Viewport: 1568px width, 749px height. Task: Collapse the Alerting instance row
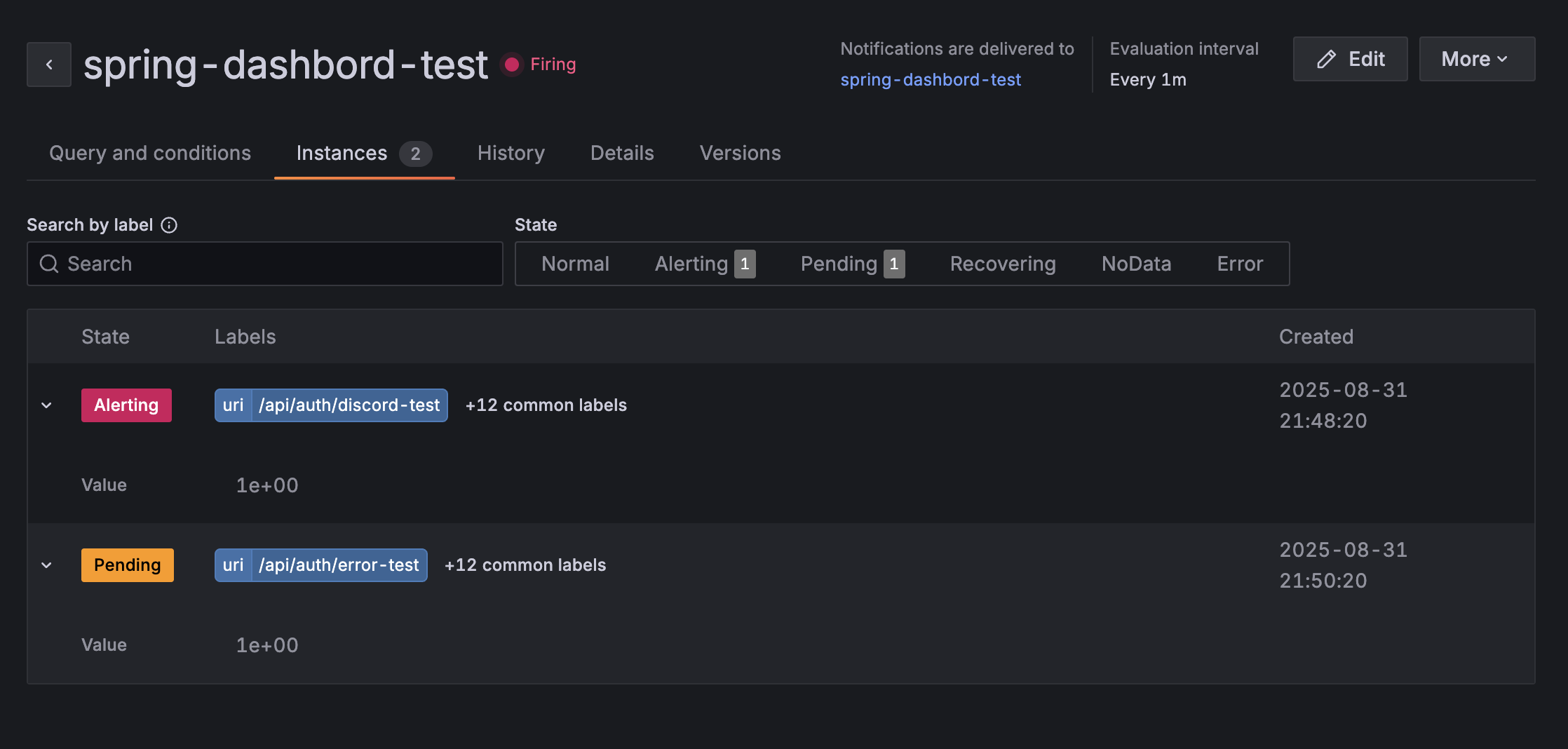47,405
